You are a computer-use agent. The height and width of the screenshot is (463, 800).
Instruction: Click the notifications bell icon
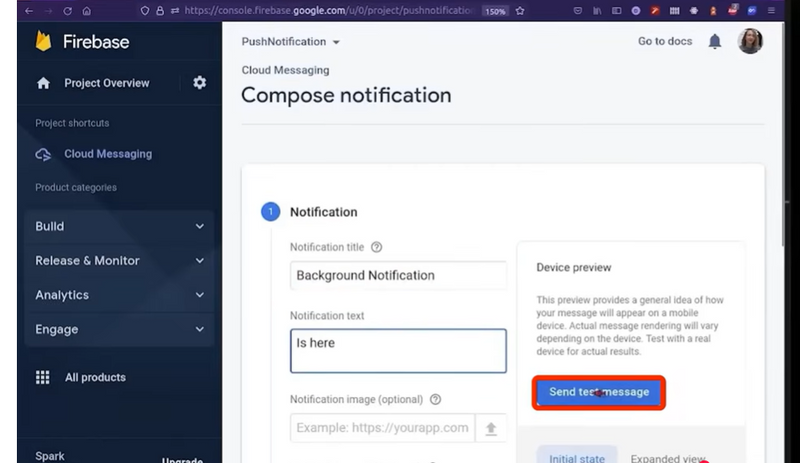point(714,42)
